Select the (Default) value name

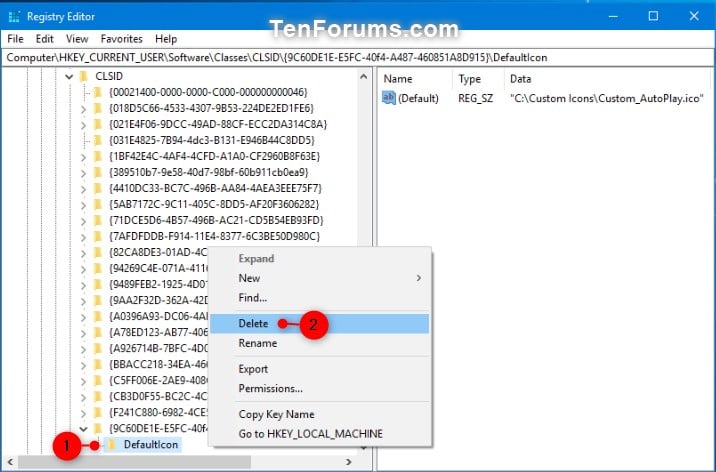pos(418,98)
